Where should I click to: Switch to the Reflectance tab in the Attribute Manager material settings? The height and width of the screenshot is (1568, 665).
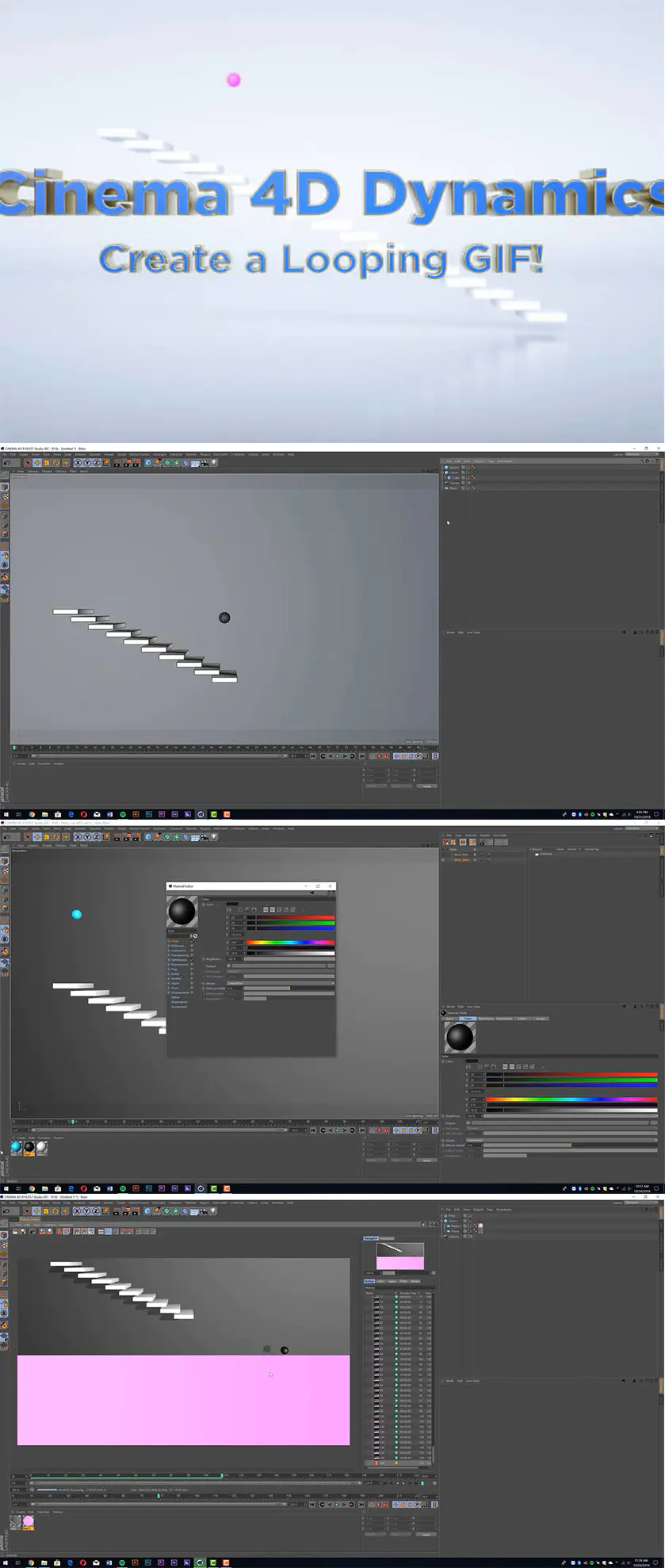[x=486, y=1019]
